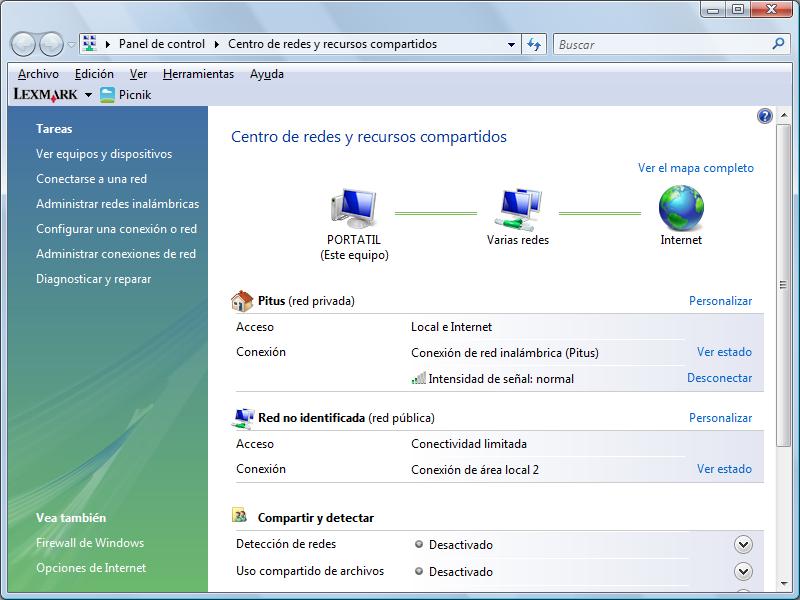Click Desconectar for the Pitus network
The width and height of the screenshot is (800, 600).
(719, 378)
